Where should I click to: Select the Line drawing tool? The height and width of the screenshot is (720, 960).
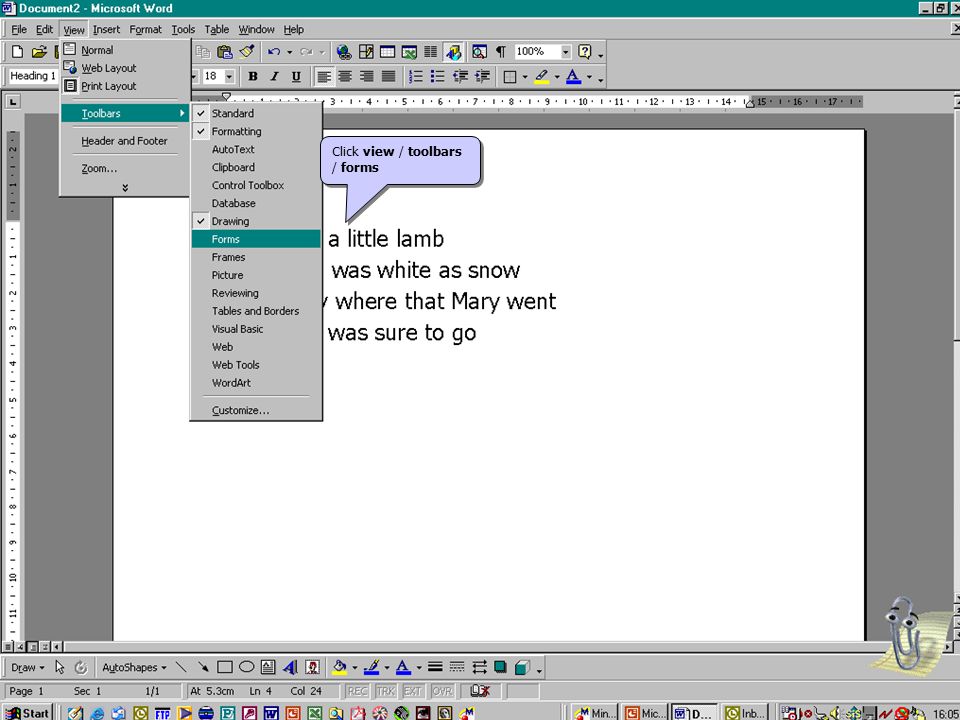(x=181, y=667)
